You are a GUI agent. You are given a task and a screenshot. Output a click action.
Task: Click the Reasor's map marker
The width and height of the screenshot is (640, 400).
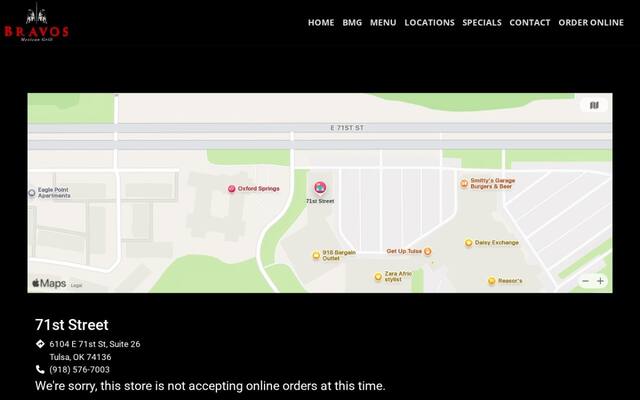pyautogui.click(x=491, y=281)
